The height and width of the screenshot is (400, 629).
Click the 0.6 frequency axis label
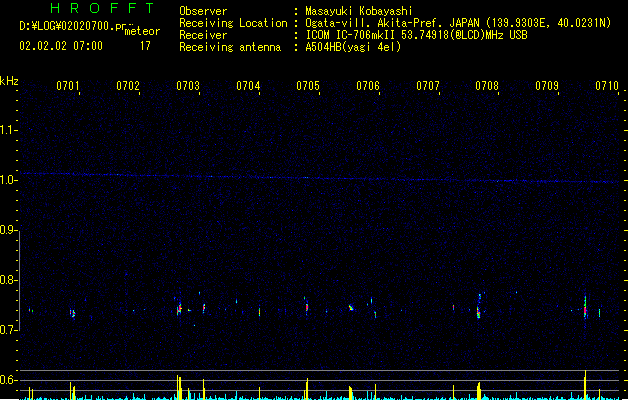tap(8, 380)
